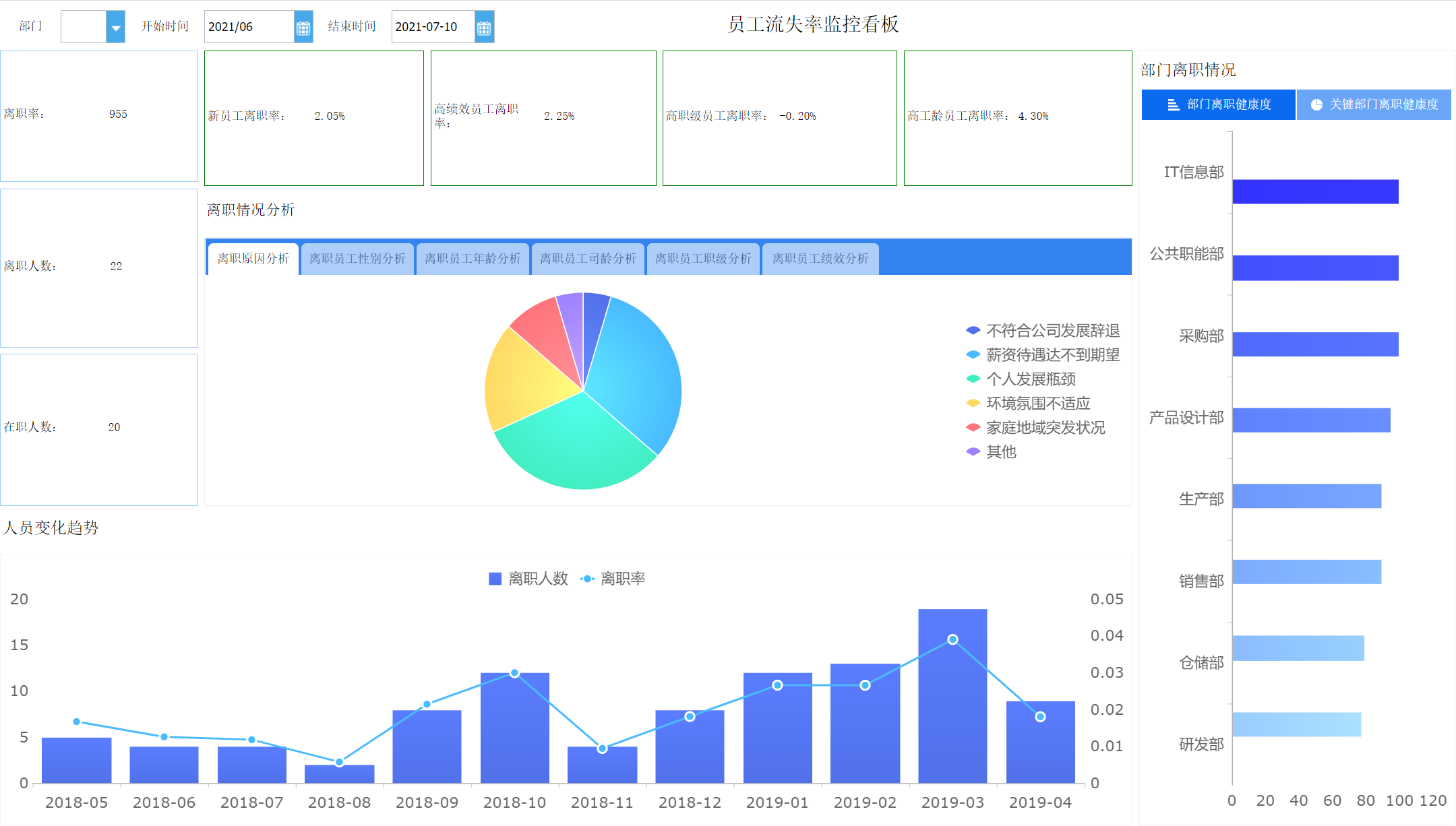Click the pie icon on 关键部门离职健康度 tab
Screen dimensions: 1456x826
1316,104
